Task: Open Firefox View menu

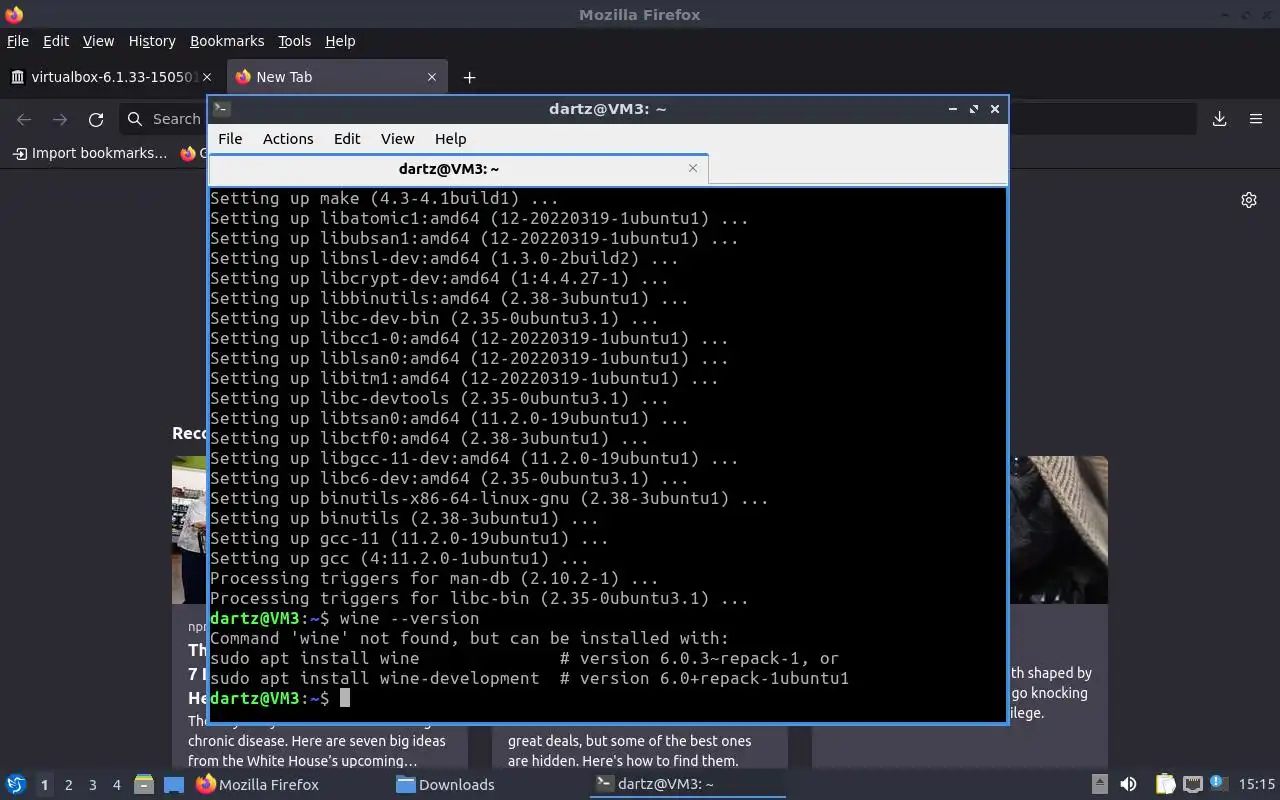Action: [x=98, y=41]
